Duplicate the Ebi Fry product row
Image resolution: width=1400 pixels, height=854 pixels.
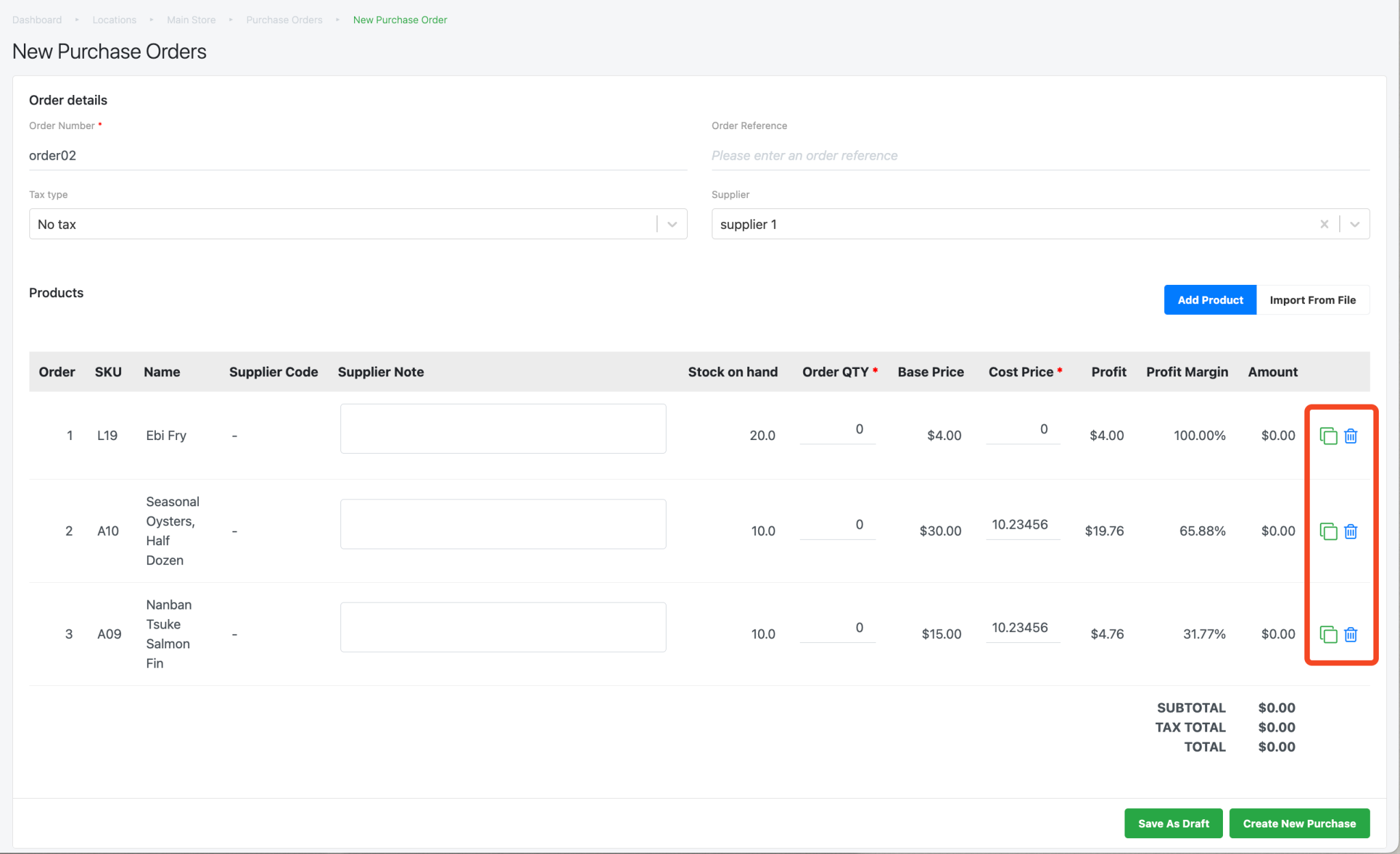pyautogui.click(x=1328, y=435)
